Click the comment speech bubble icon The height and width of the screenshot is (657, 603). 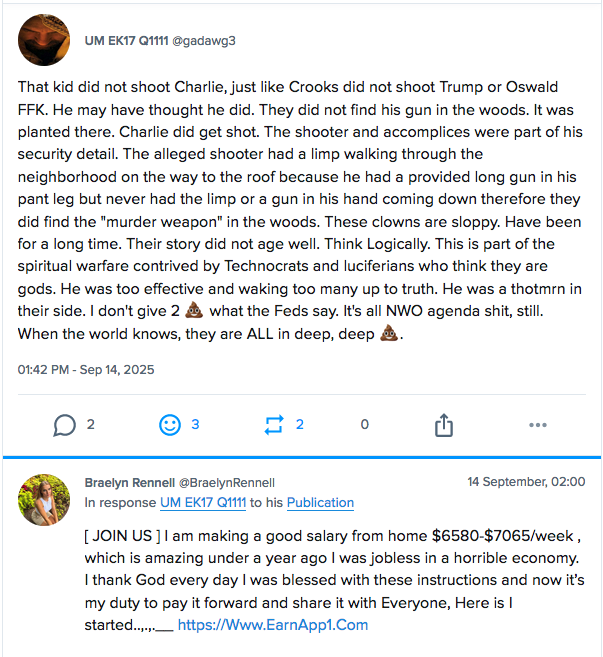tap(65, 425)
